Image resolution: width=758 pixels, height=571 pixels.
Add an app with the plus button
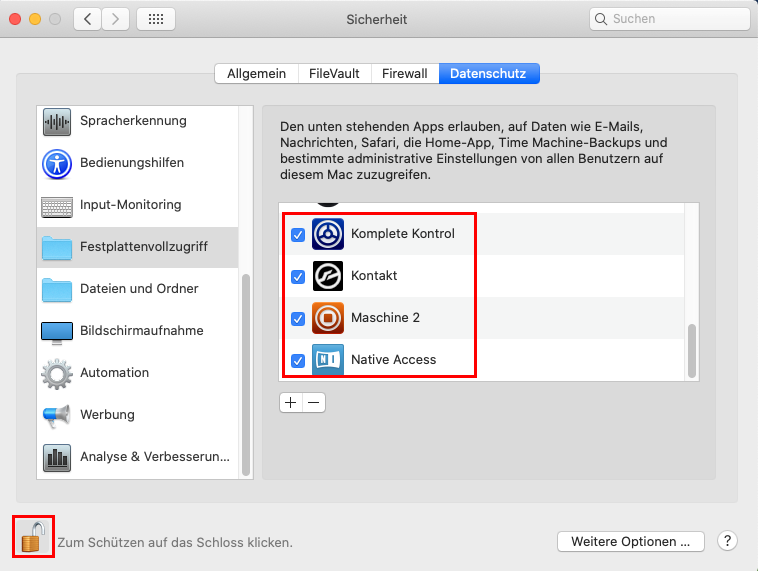point(291,402)
